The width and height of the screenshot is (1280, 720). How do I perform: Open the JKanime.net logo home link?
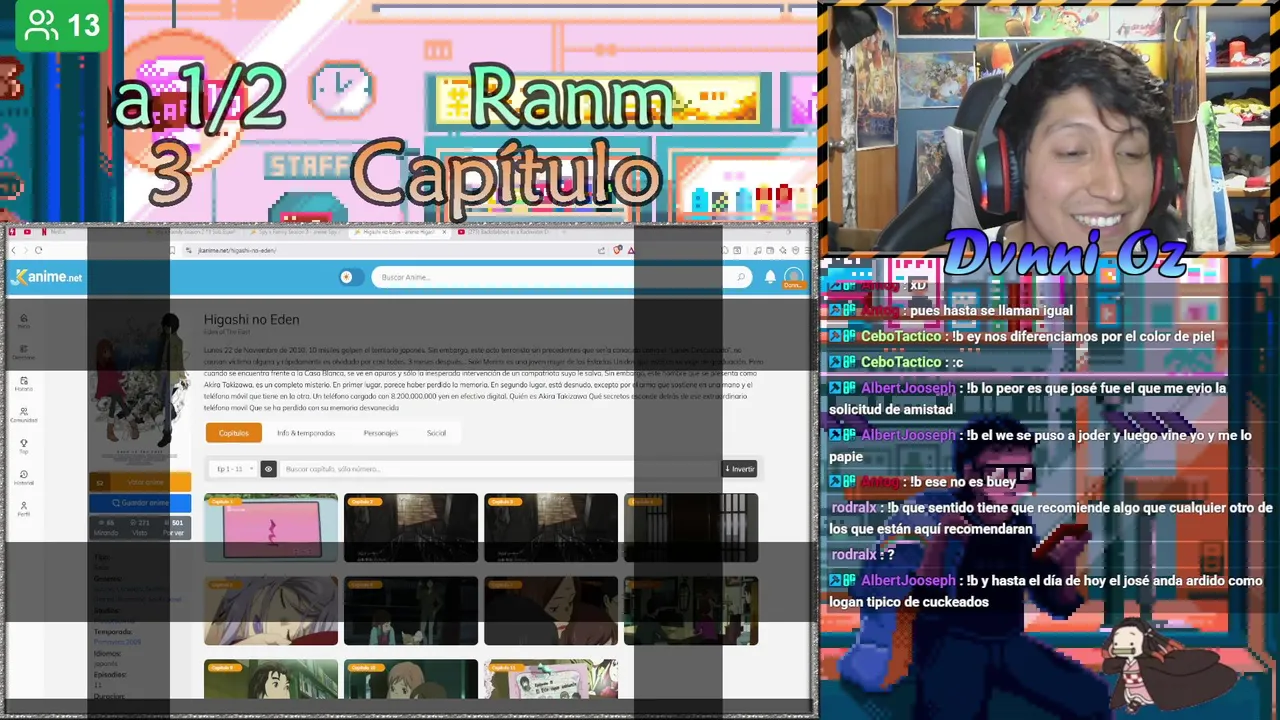click(46, 277)
